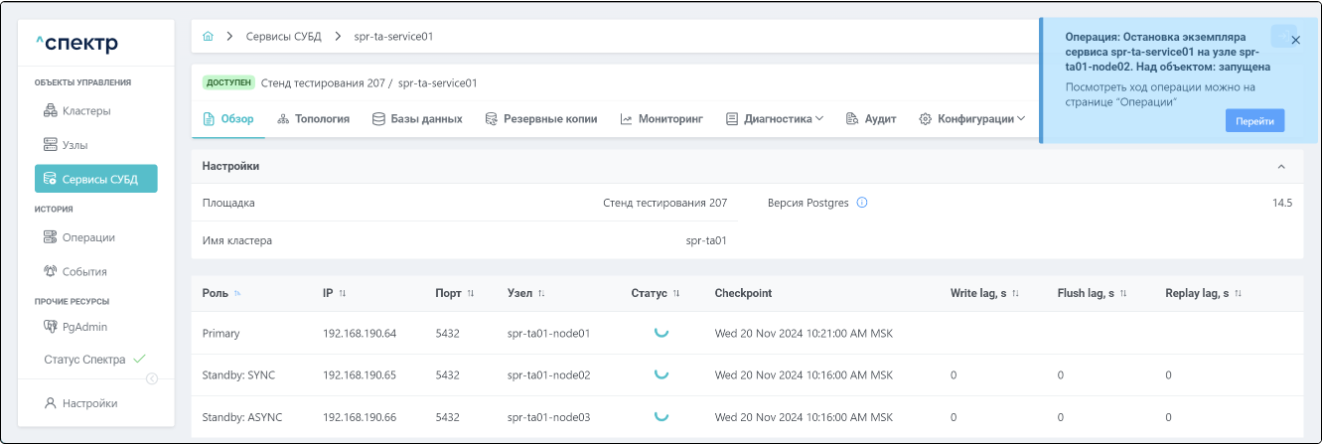Sort table by Порт column
The width and height of the screenshot is (1323, 445).
pos(470,293)
